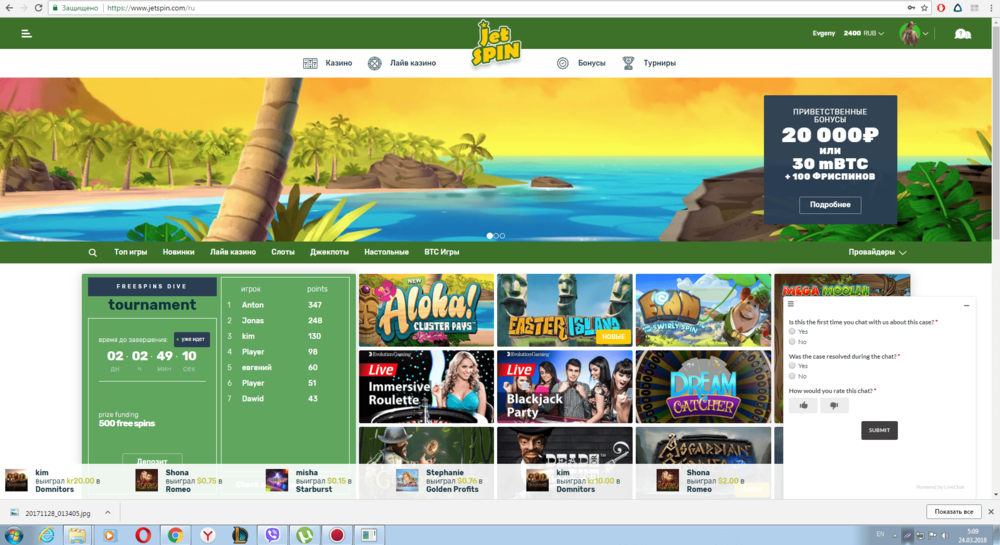Image resolution: width=1000 pixels, height=545 pixels.
Task: Open the BTC Игры category
Action: [441, 252]
